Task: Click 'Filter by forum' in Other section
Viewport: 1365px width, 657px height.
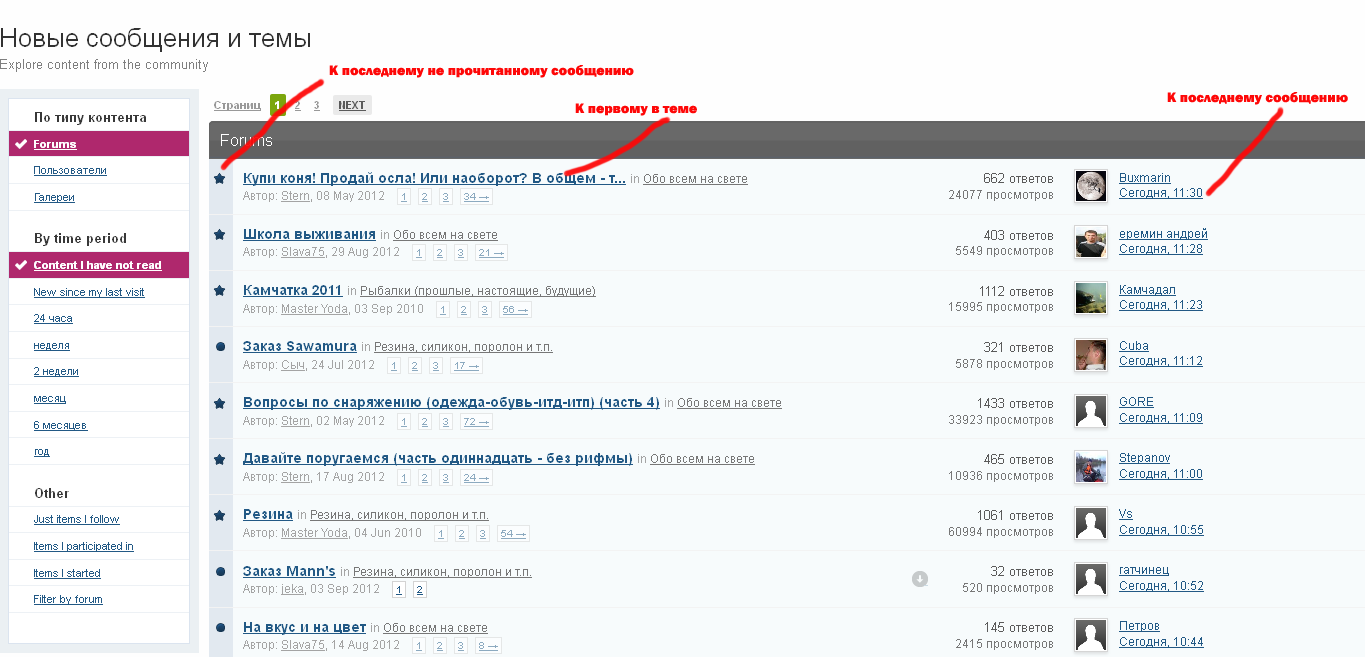Action: tap(68, 599)
